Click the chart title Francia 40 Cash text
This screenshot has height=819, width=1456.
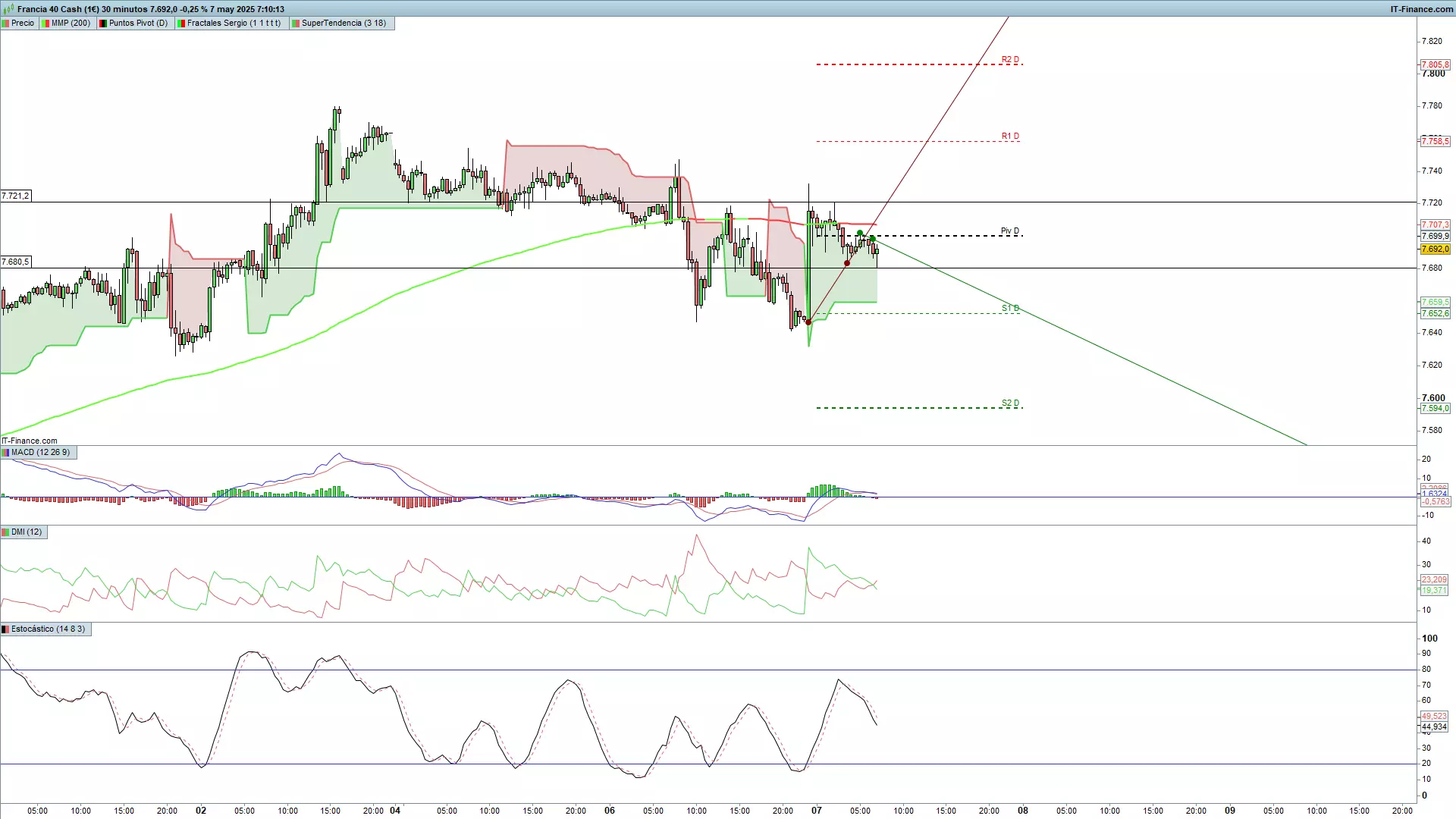(50, 9)
